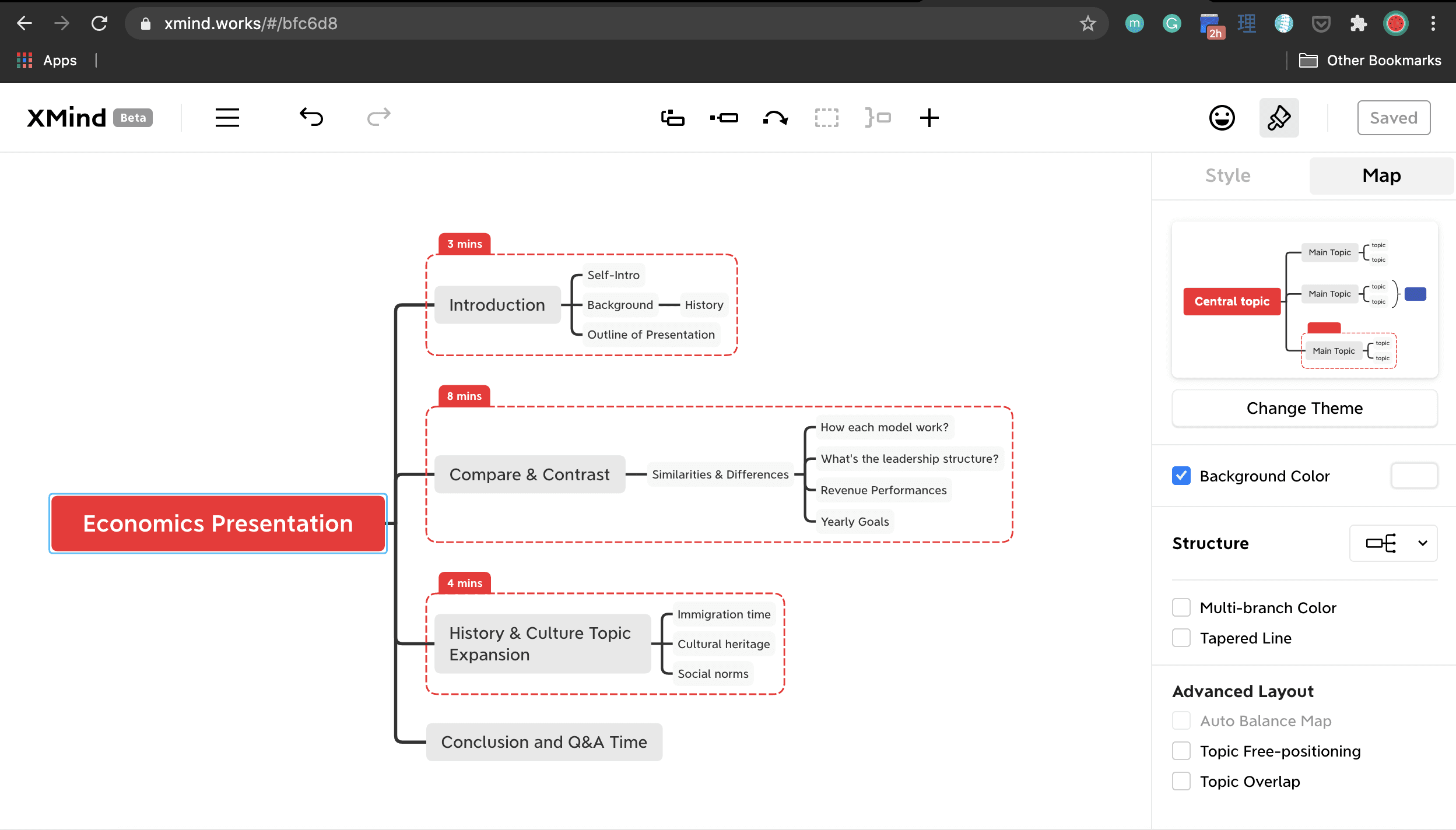Enable Tapered Line
The image size is (1456, 830).
pyautogui.click(x=1181, y=638)
